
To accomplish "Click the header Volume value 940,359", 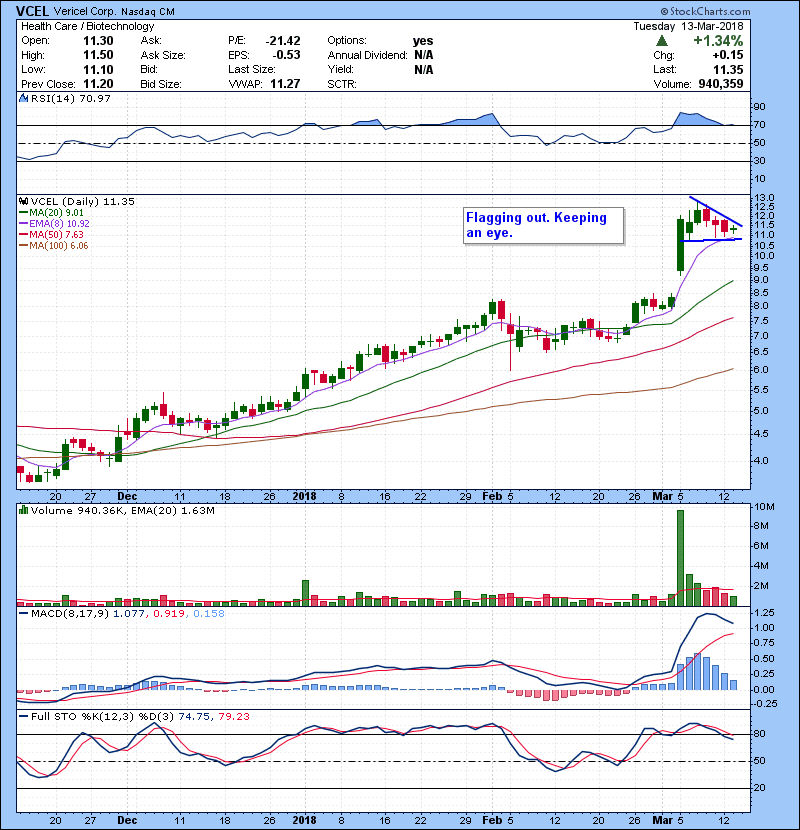I will tap(721, 84).
